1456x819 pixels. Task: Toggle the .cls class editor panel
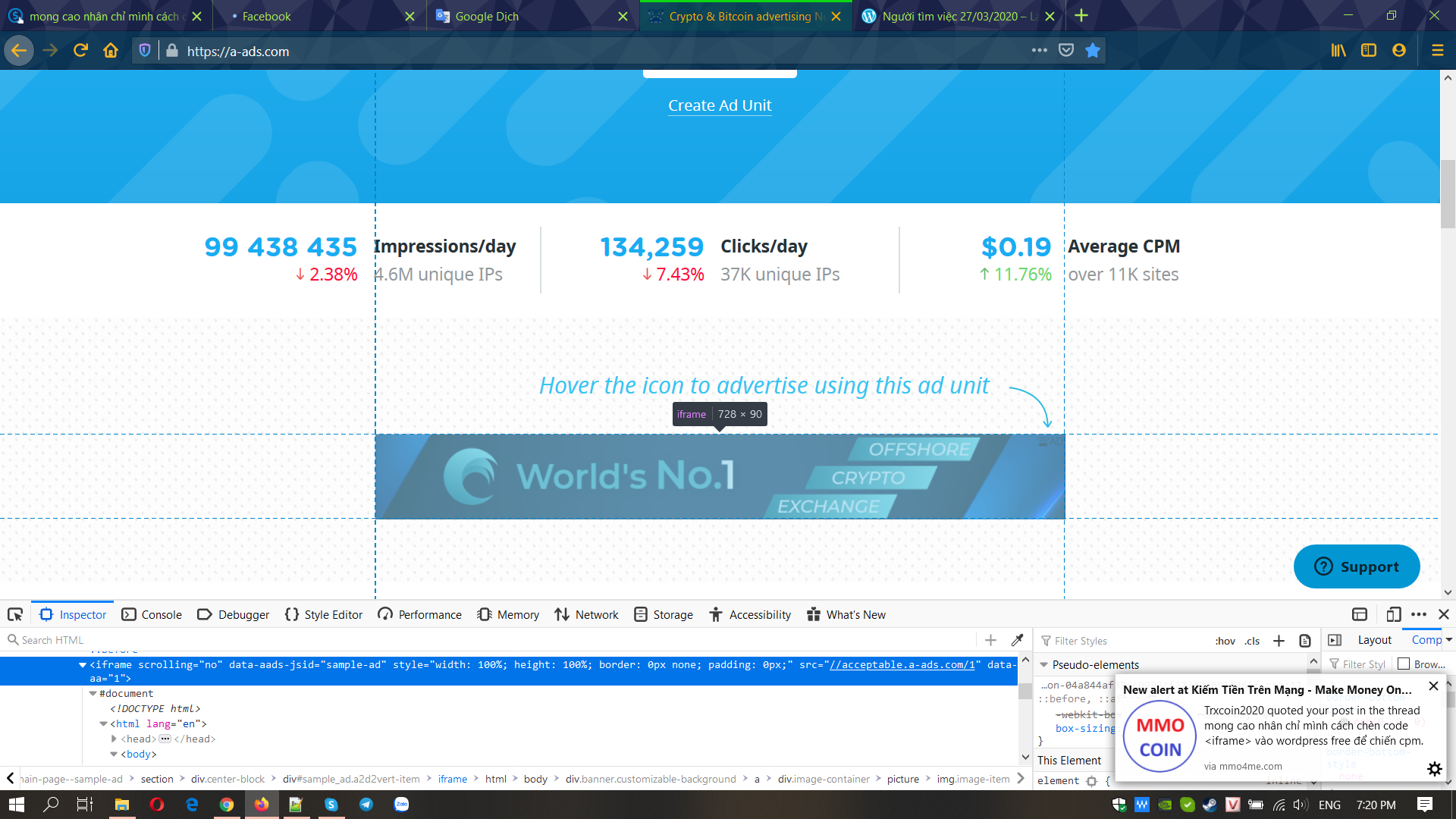tap(1252, 641)
